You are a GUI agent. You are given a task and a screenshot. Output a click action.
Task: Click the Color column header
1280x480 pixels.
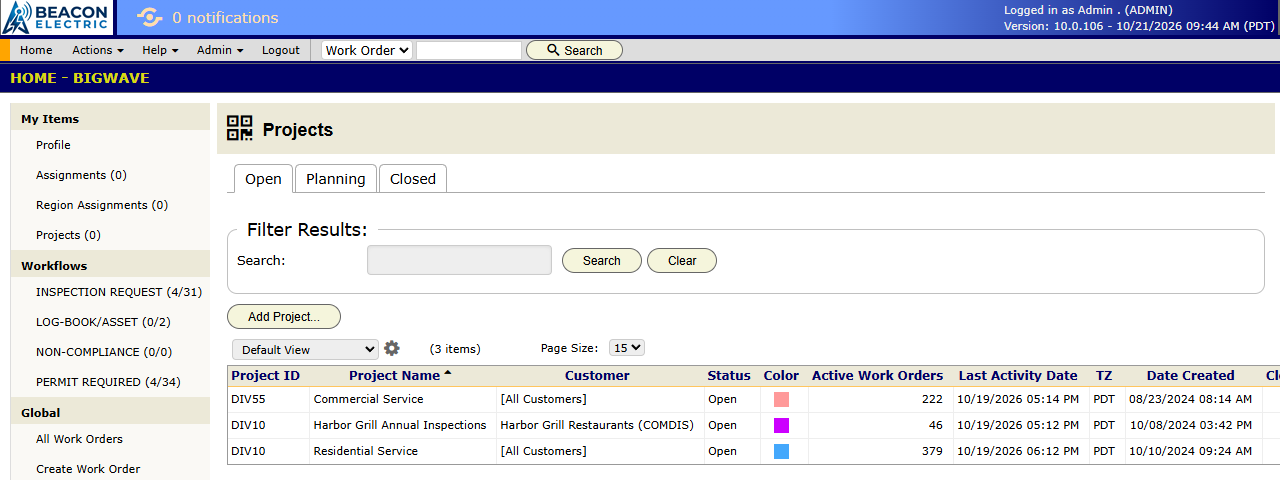pos(781,376)
